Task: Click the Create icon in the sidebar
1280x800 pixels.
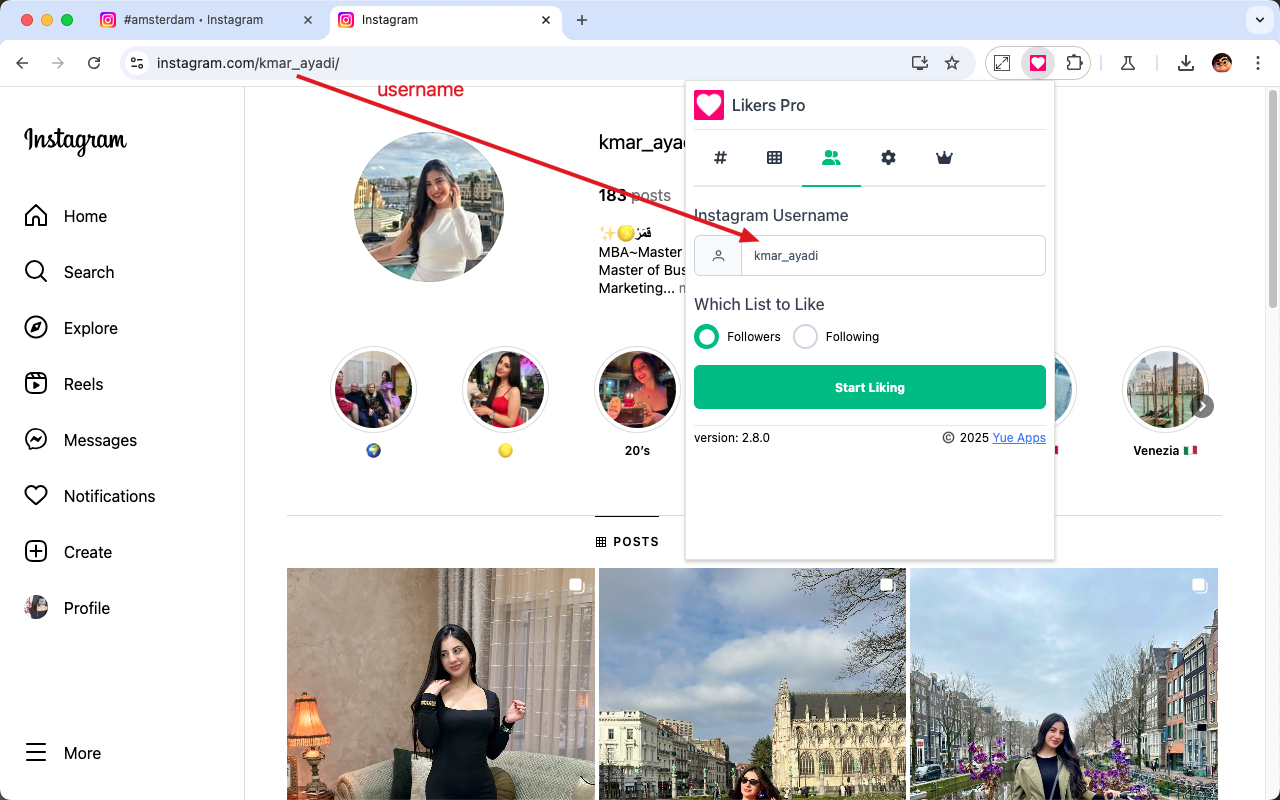Action: point(88,552)
